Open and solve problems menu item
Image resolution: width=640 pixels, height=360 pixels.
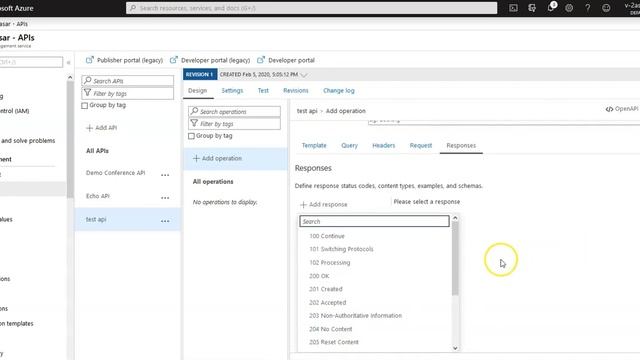pyautogui.click(x=28, y=140)
